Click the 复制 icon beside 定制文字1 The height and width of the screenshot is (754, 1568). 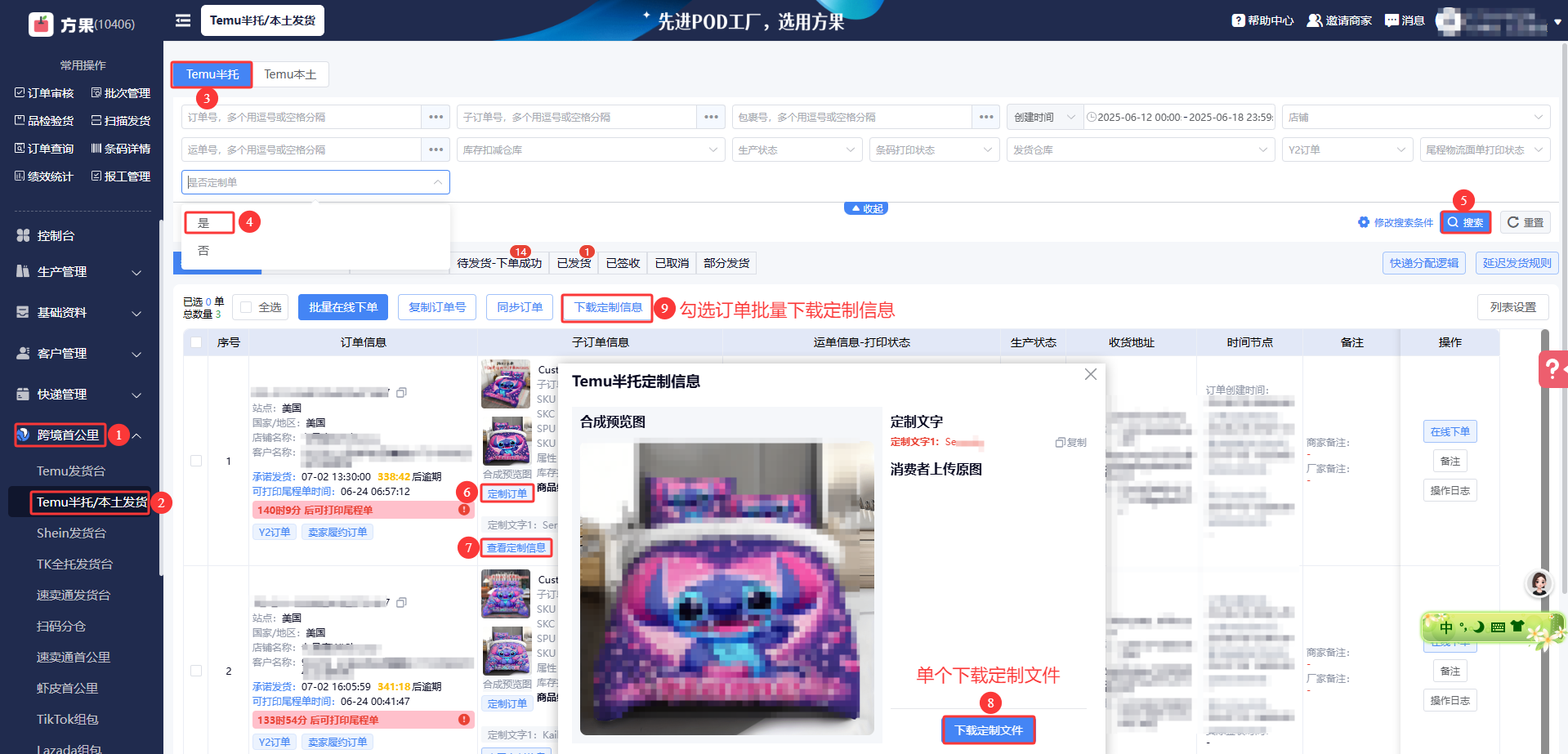tap(1070, 442)
